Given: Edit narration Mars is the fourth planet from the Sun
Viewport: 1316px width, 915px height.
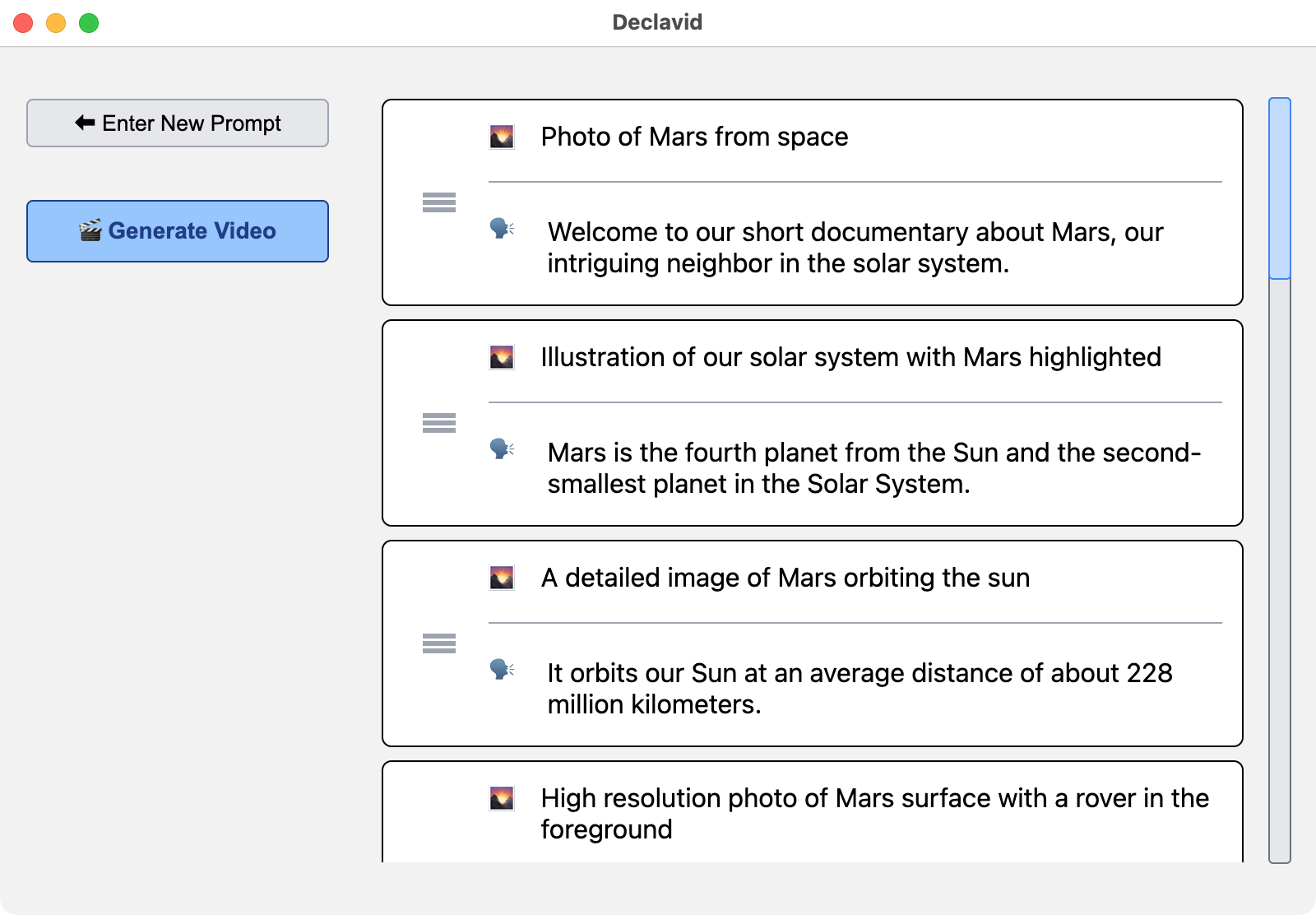Looking at the screenshot, I should [874, 468].
